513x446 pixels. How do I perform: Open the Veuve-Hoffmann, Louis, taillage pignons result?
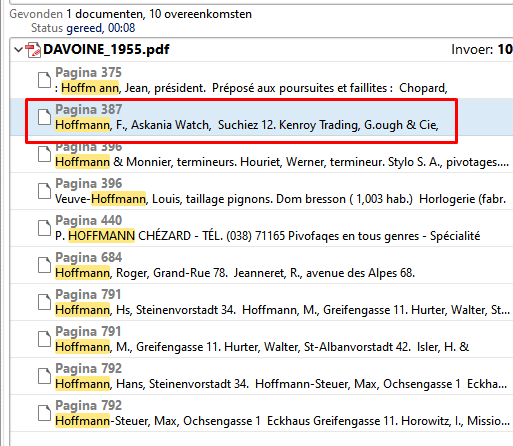tap(262, 191)
